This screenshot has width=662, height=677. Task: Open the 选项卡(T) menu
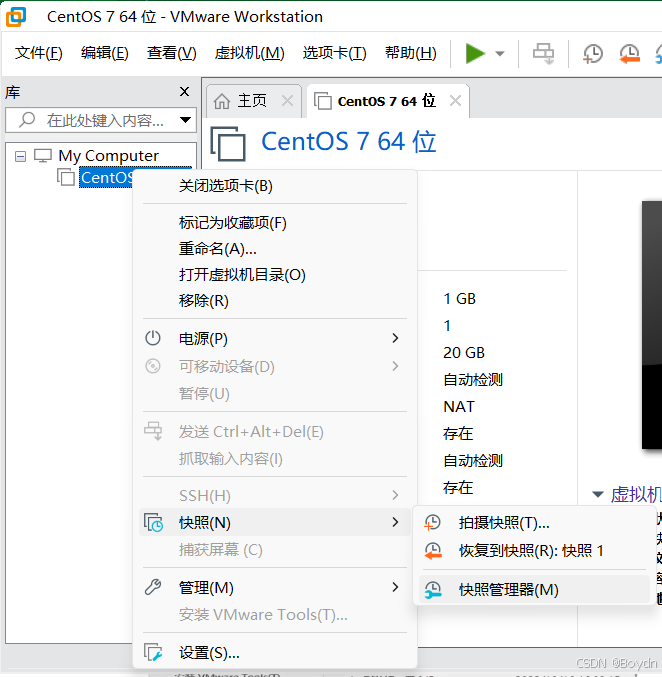(x=335, y=53)
